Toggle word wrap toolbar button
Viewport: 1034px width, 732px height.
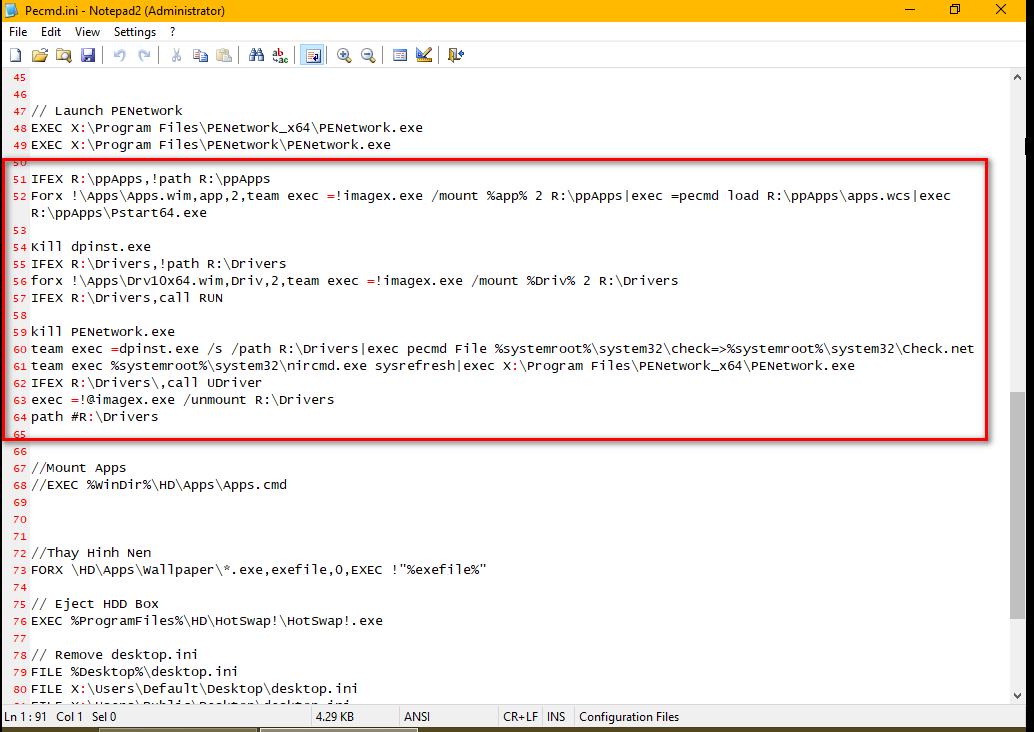[312, 55]
